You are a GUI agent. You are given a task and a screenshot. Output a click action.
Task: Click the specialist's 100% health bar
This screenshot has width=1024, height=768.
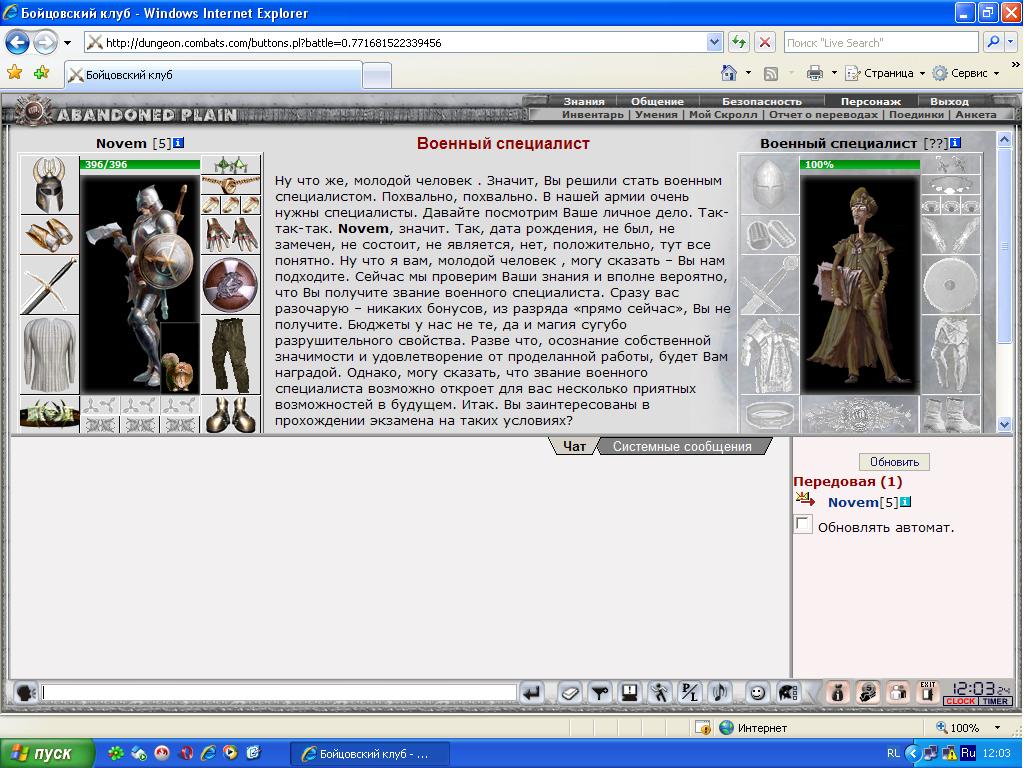pos(860,164)
